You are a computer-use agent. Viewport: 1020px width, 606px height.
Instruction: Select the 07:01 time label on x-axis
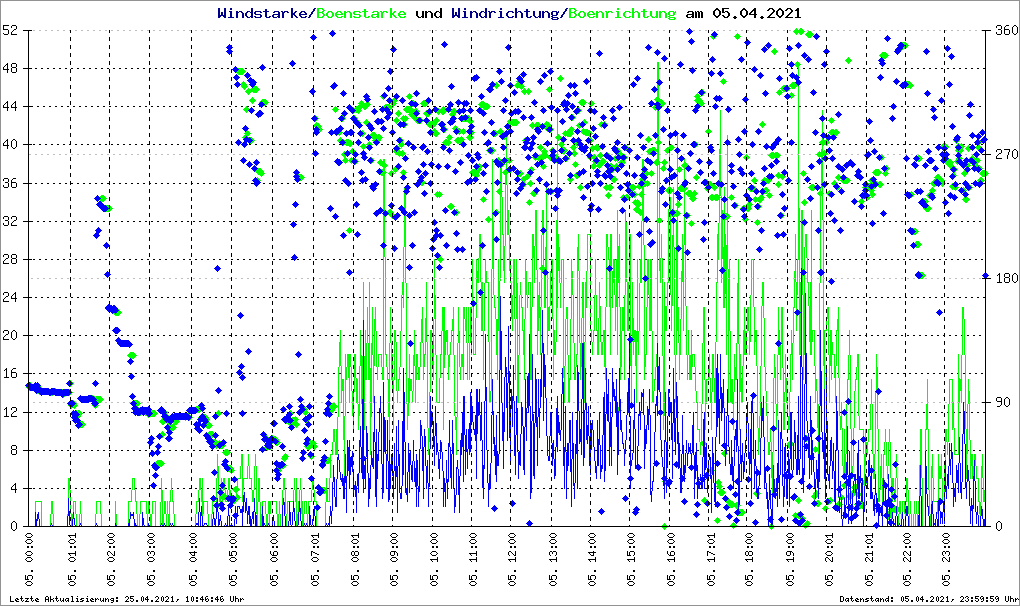click(x=316, y=558)
